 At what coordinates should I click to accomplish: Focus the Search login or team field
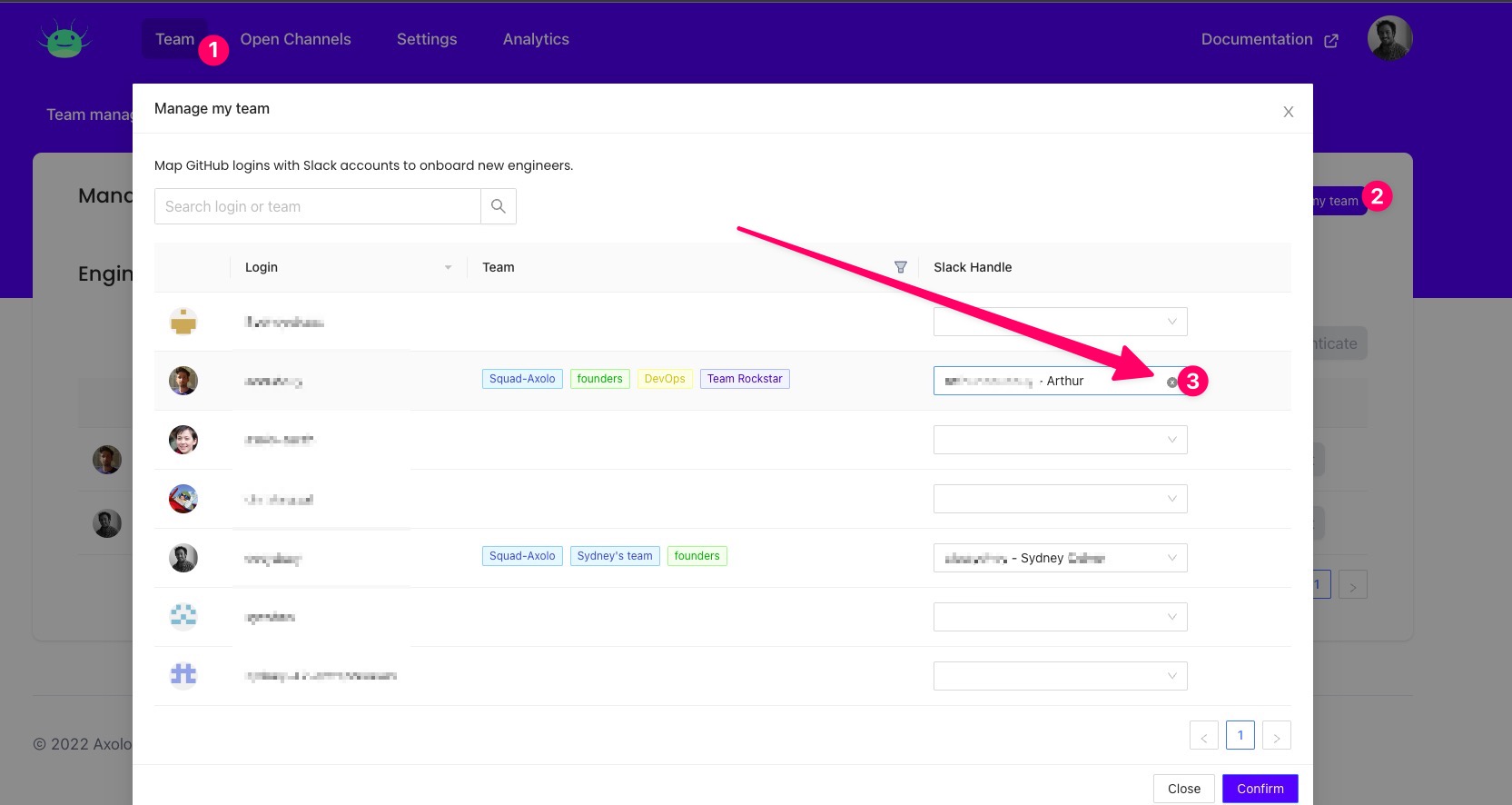click(318, 206)
